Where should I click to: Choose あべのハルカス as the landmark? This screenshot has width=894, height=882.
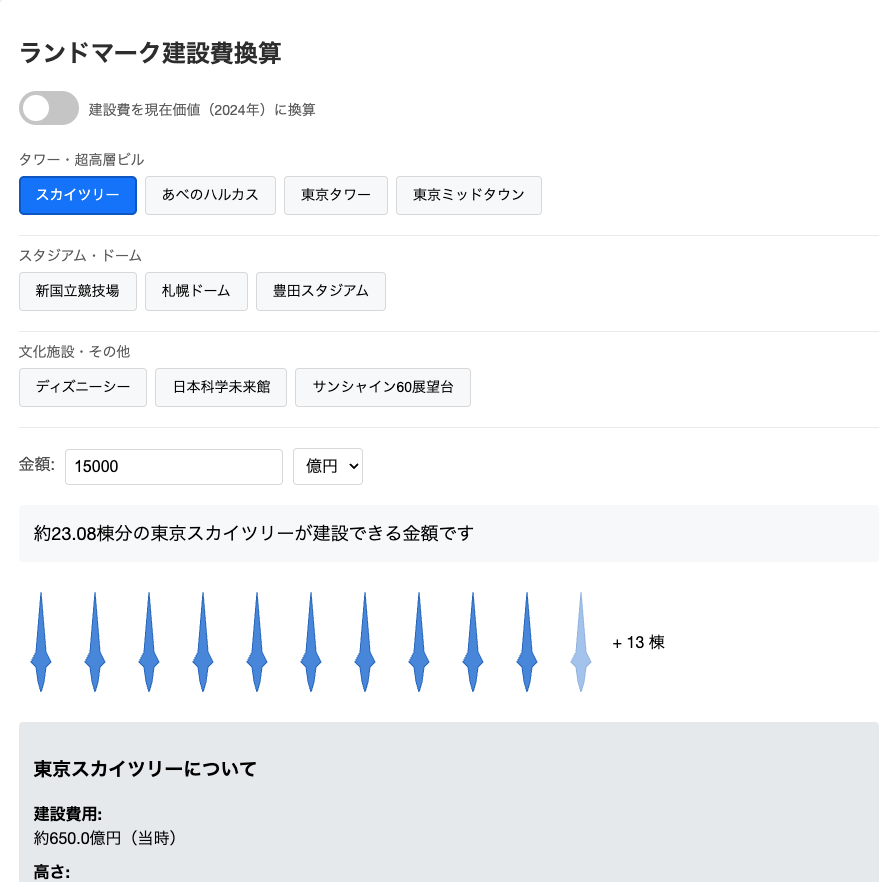[210, 196]
